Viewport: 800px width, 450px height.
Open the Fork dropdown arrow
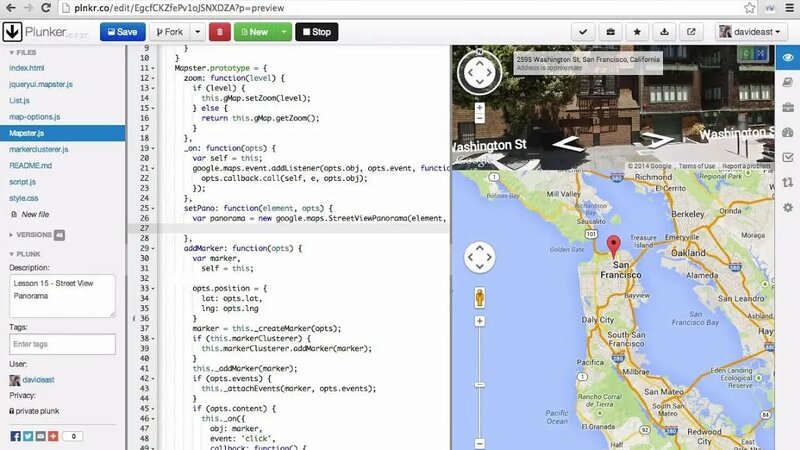point(198,32)
